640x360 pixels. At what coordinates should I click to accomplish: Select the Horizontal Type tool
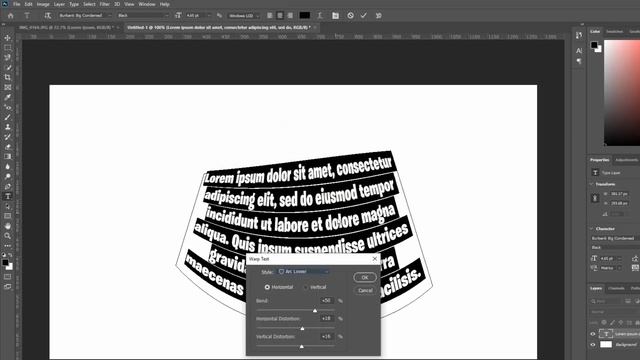[x=8, y=196]
